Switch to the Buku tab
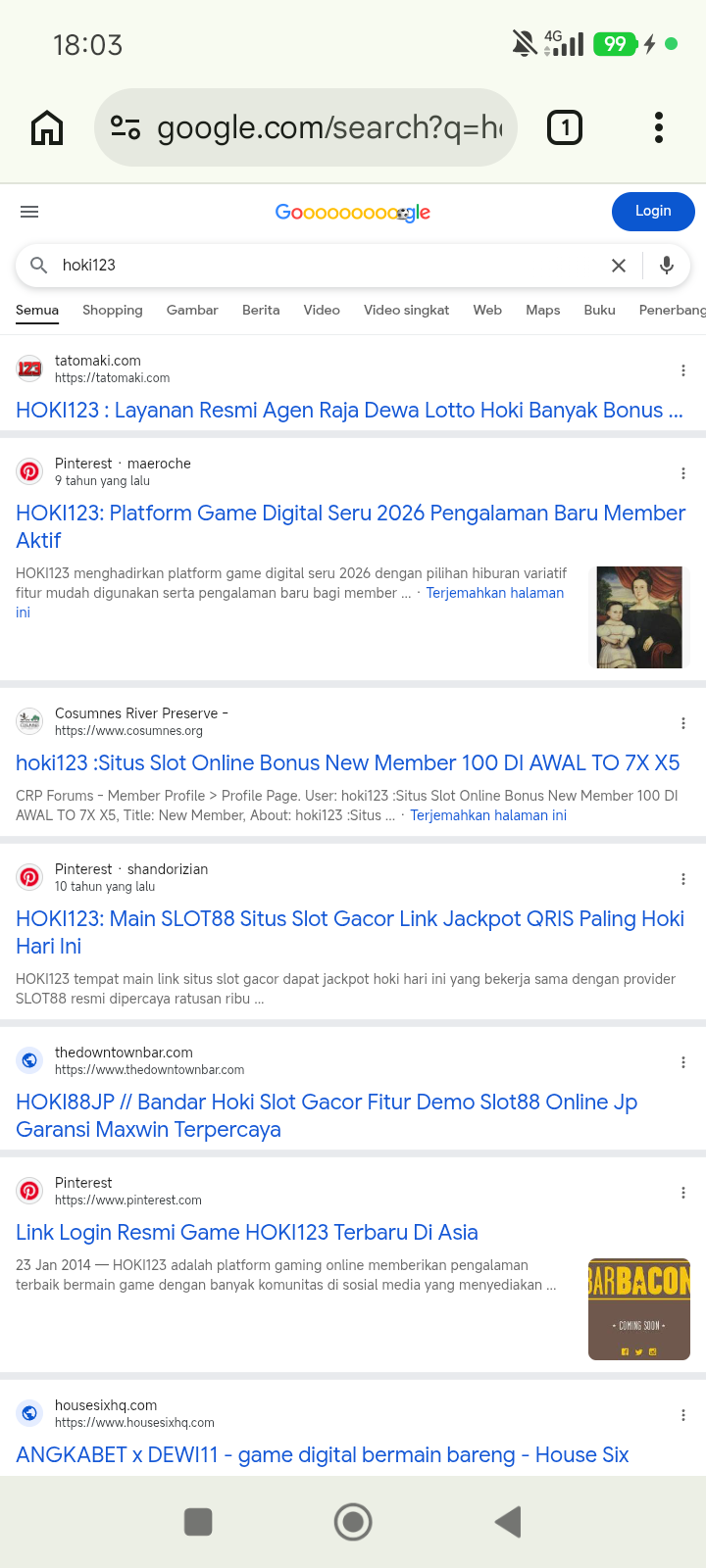Screen dimensions: 706x1568 click(x=599, y=310)
